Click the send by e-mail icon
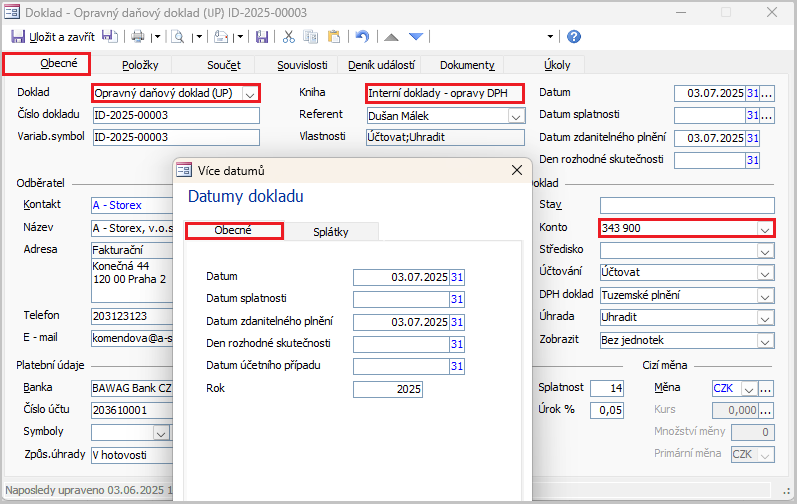Image resolution: width=797 pixels, height=504 pixels. 221,37
